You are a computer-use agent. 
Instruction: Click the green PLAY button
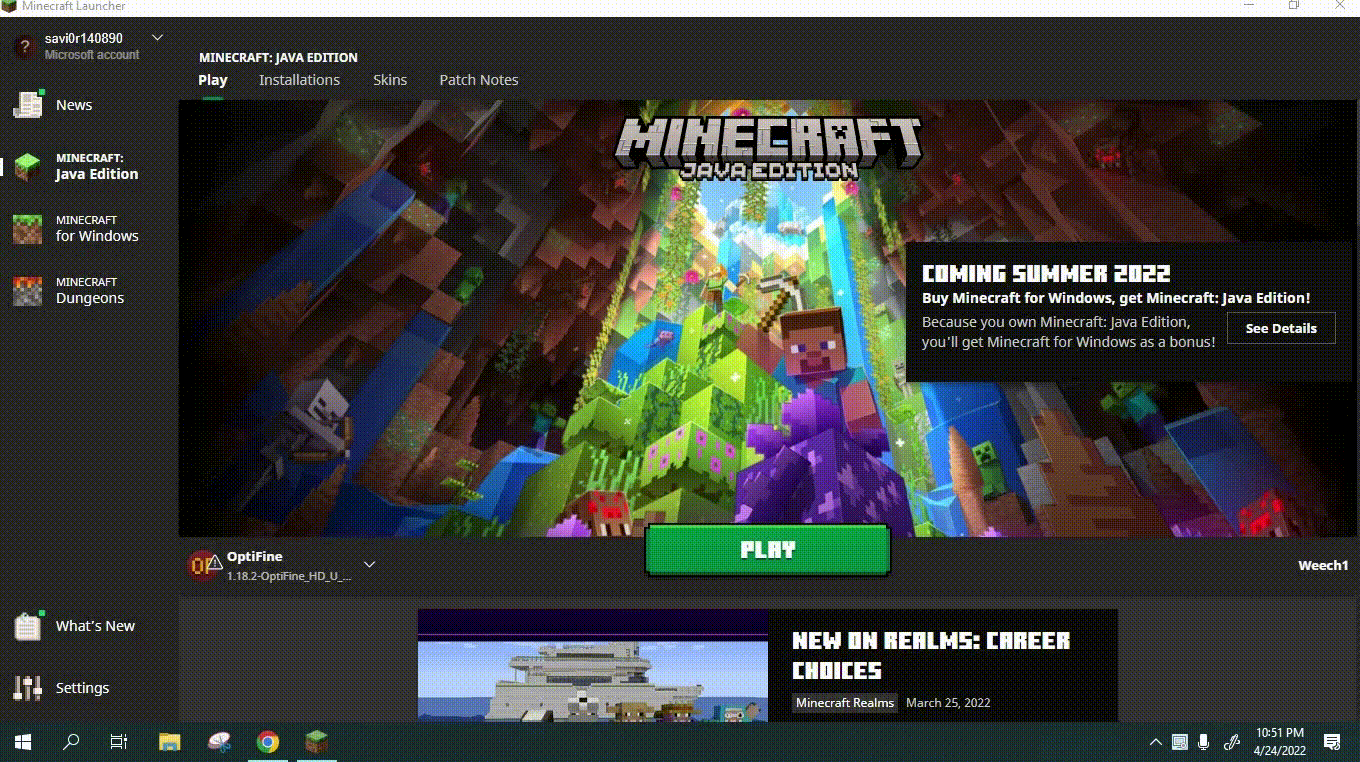(x=767, y=550)
